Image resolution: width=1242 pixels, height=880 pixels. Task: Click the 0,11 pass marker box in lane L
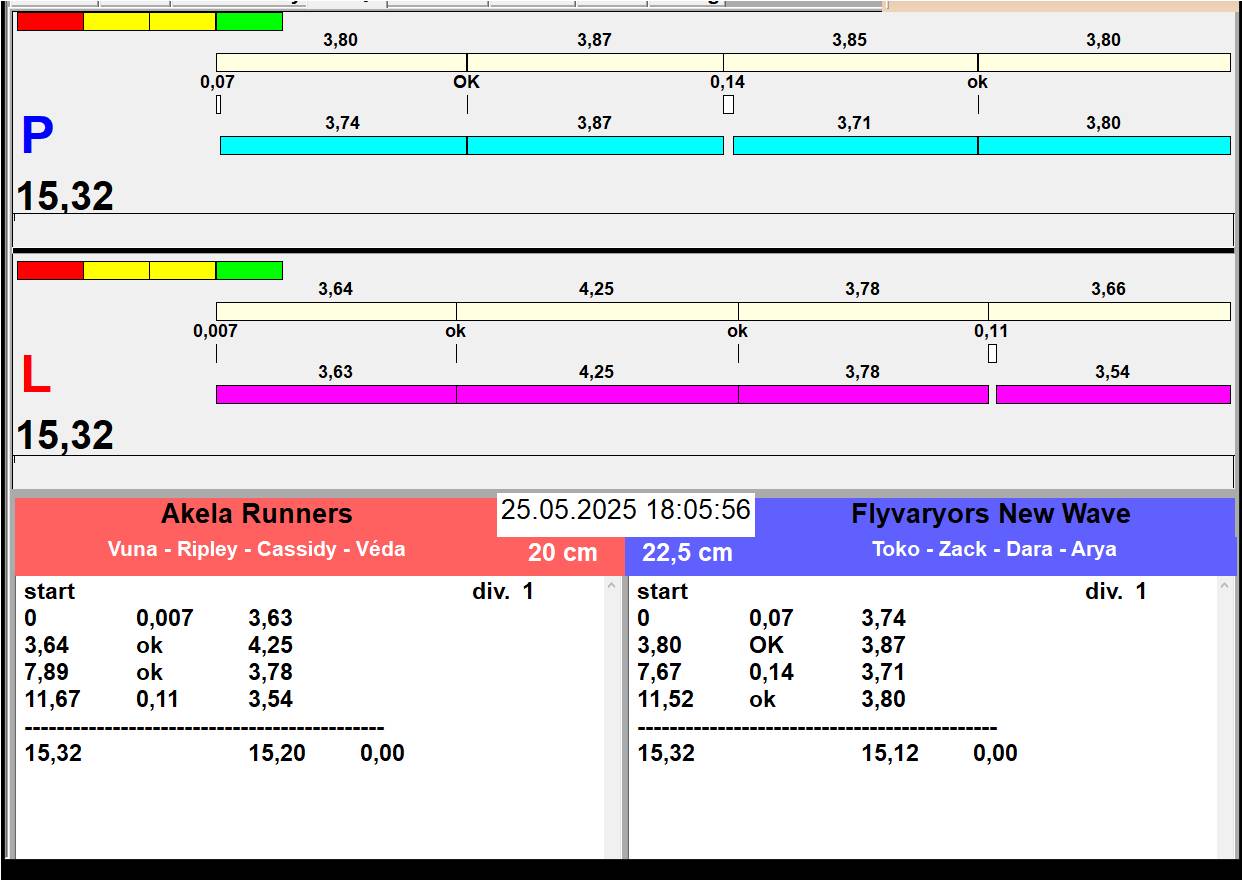pyautogui.click(x=992, y=354)
